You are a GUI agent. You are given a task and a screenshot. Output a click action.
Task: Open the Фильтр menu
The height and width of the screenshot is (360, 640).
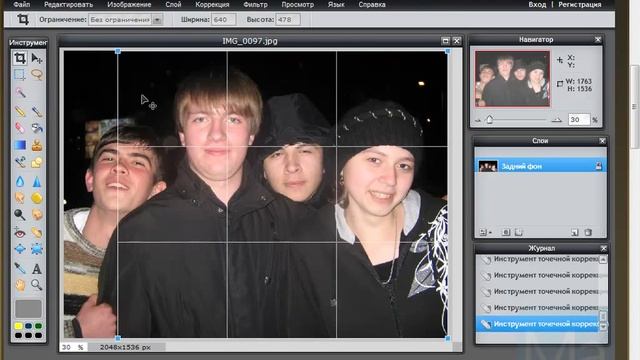coord(256,4)
